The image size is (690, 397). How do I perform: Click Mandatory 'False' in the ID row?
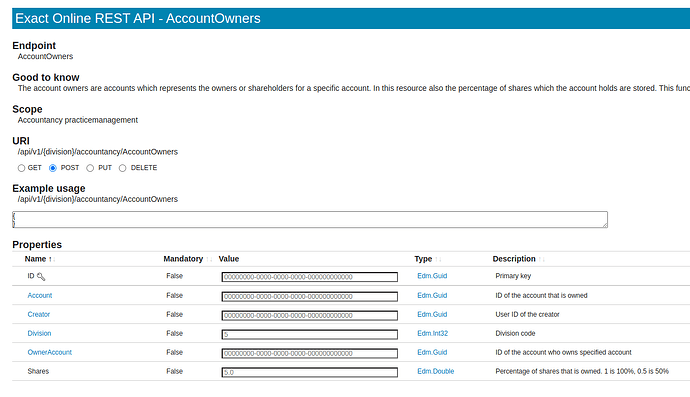coord(175,276)
